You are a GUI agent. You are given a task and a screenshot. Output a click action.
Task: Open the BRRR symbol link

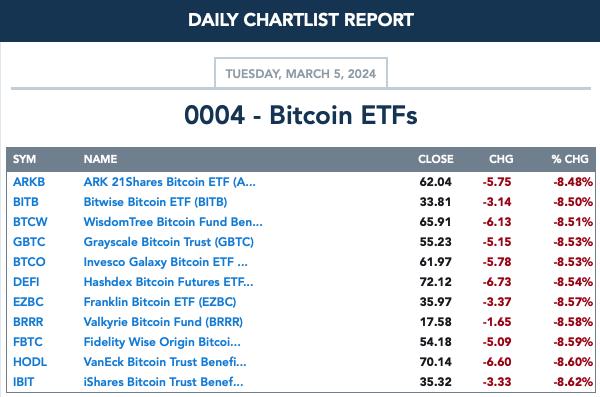[x=28, y=322]
